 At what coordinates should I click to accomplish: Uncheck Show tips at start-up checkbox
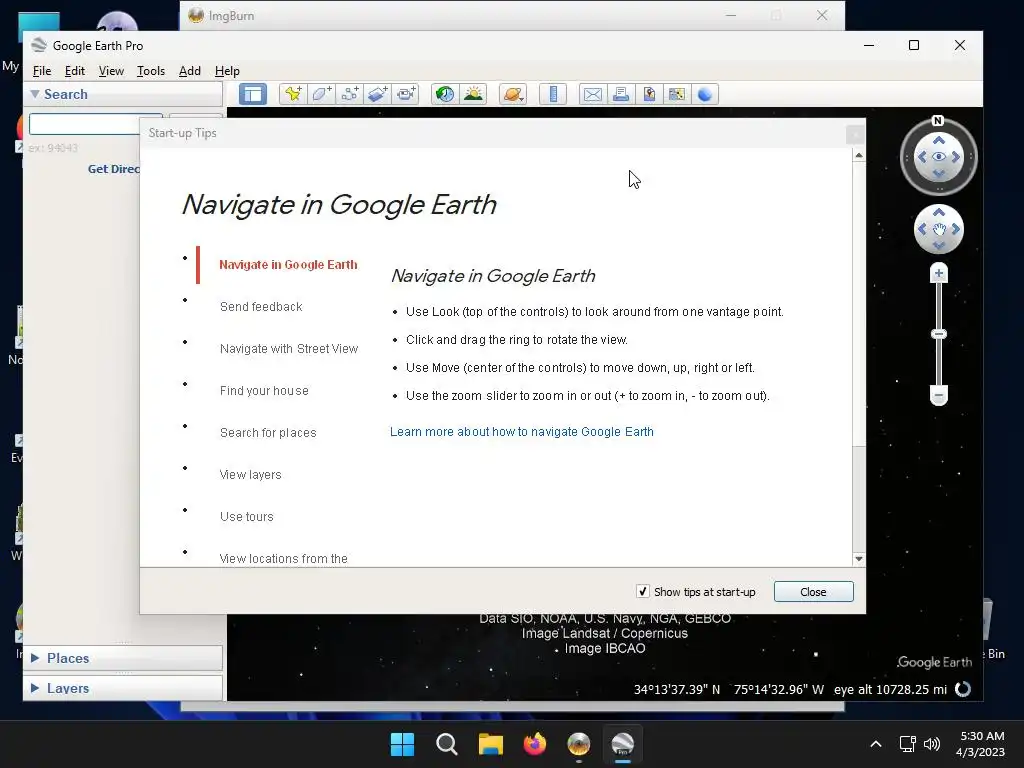point(643,592)
